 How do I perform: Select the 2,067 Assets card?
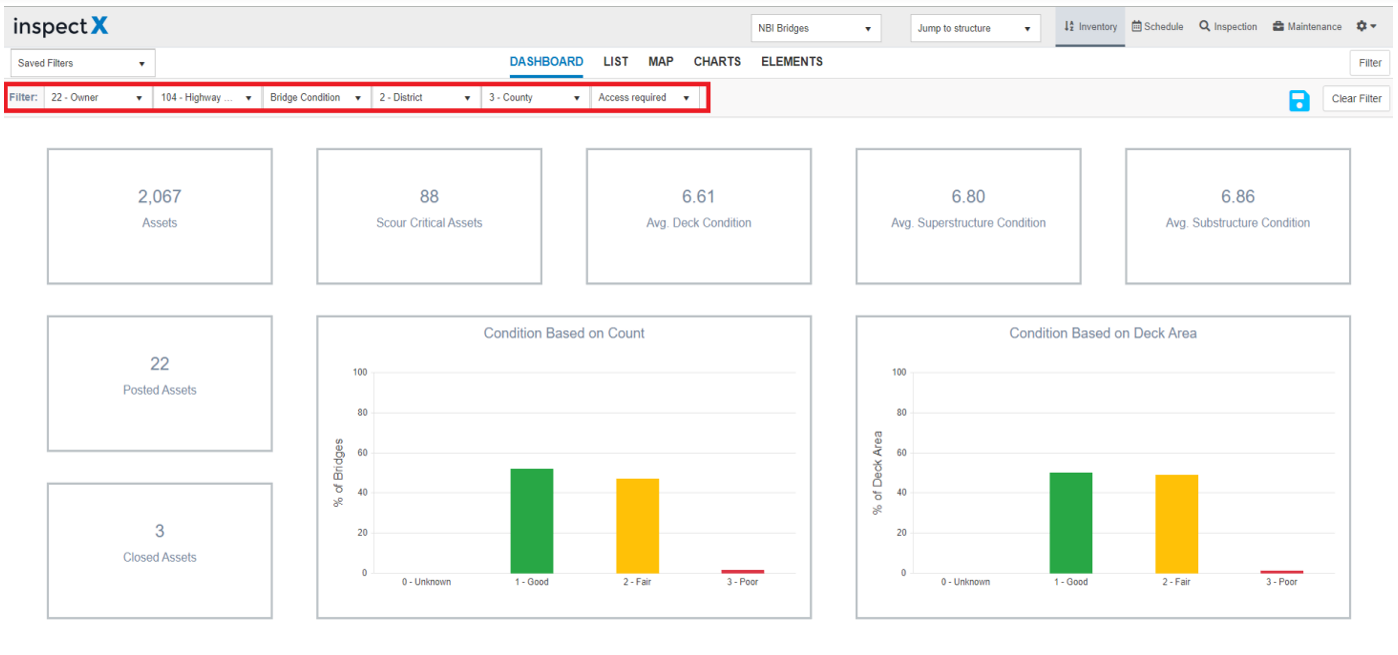[160, 217]
